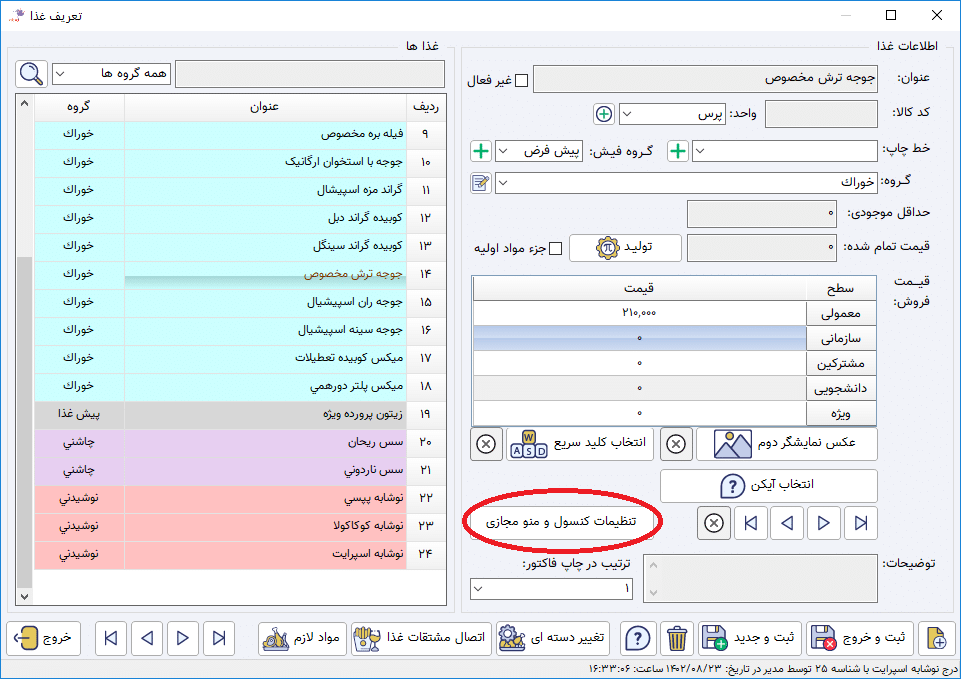Viewport: 961px width, 679px height.
Task: Select row زیتون پرورده ویژه
Action: [240, 414]
